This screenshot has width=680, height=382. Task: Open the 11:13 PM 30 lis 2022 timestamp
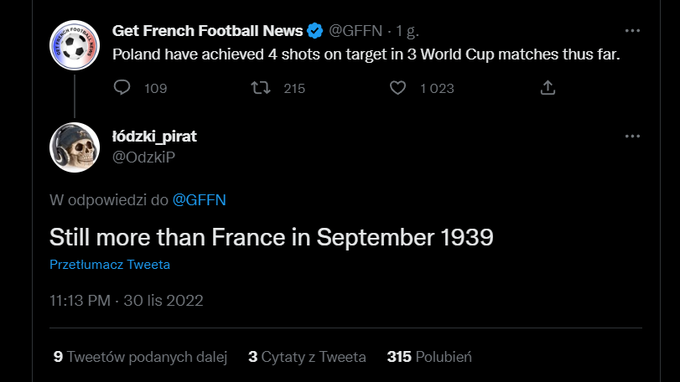pos(126,300)
